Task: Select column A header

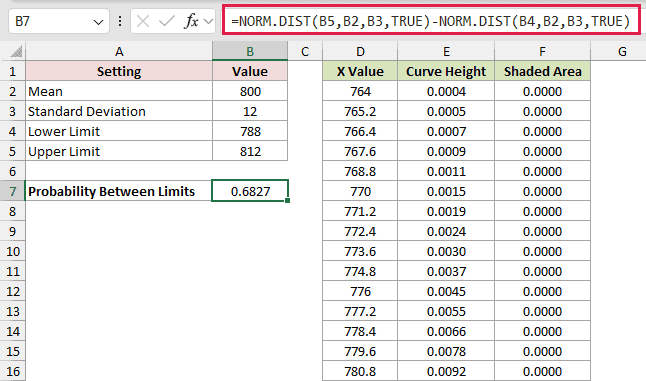Action: coord(119,51)
